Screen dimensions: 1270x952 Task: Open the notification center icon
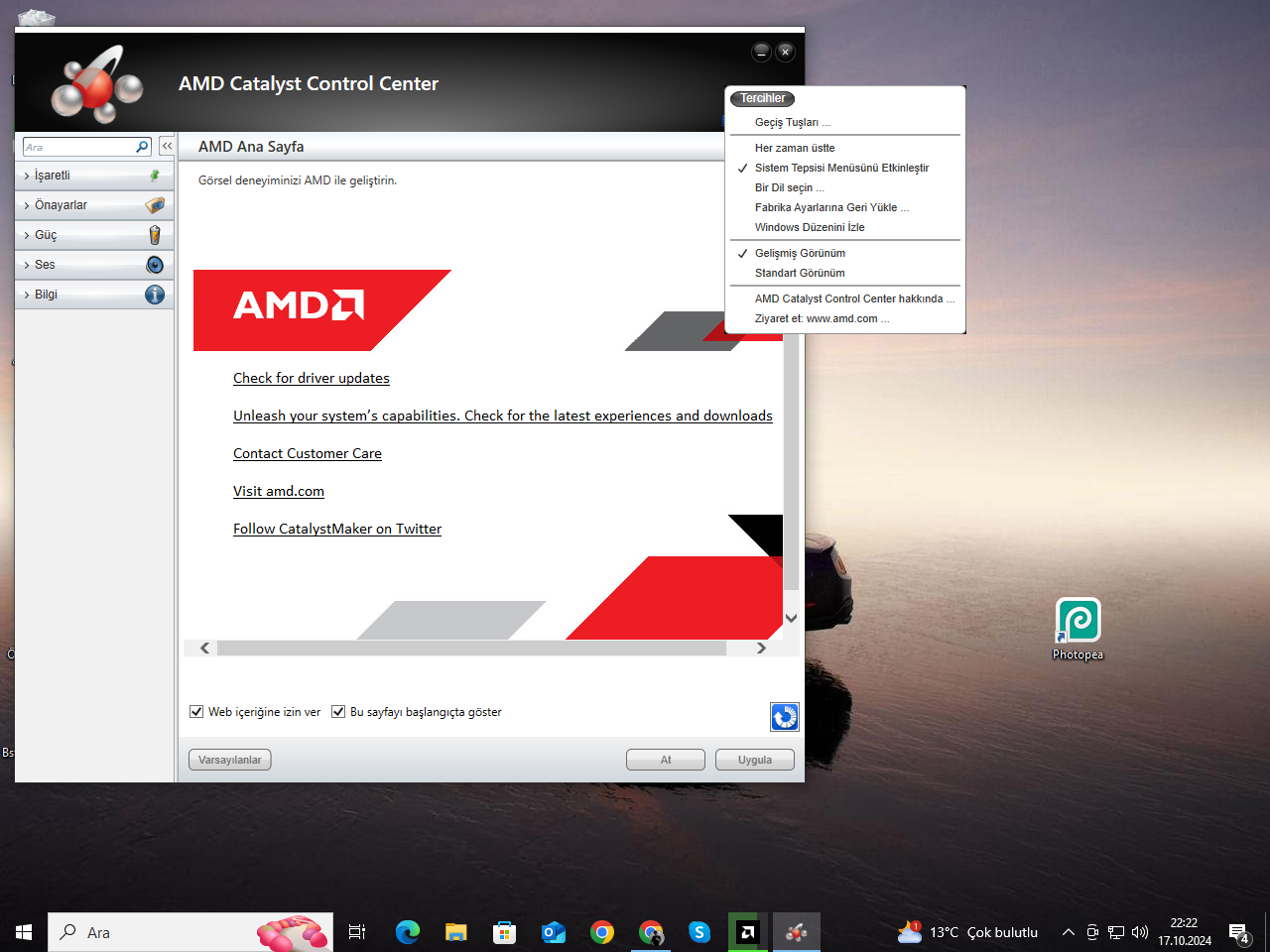[1239, 932]
